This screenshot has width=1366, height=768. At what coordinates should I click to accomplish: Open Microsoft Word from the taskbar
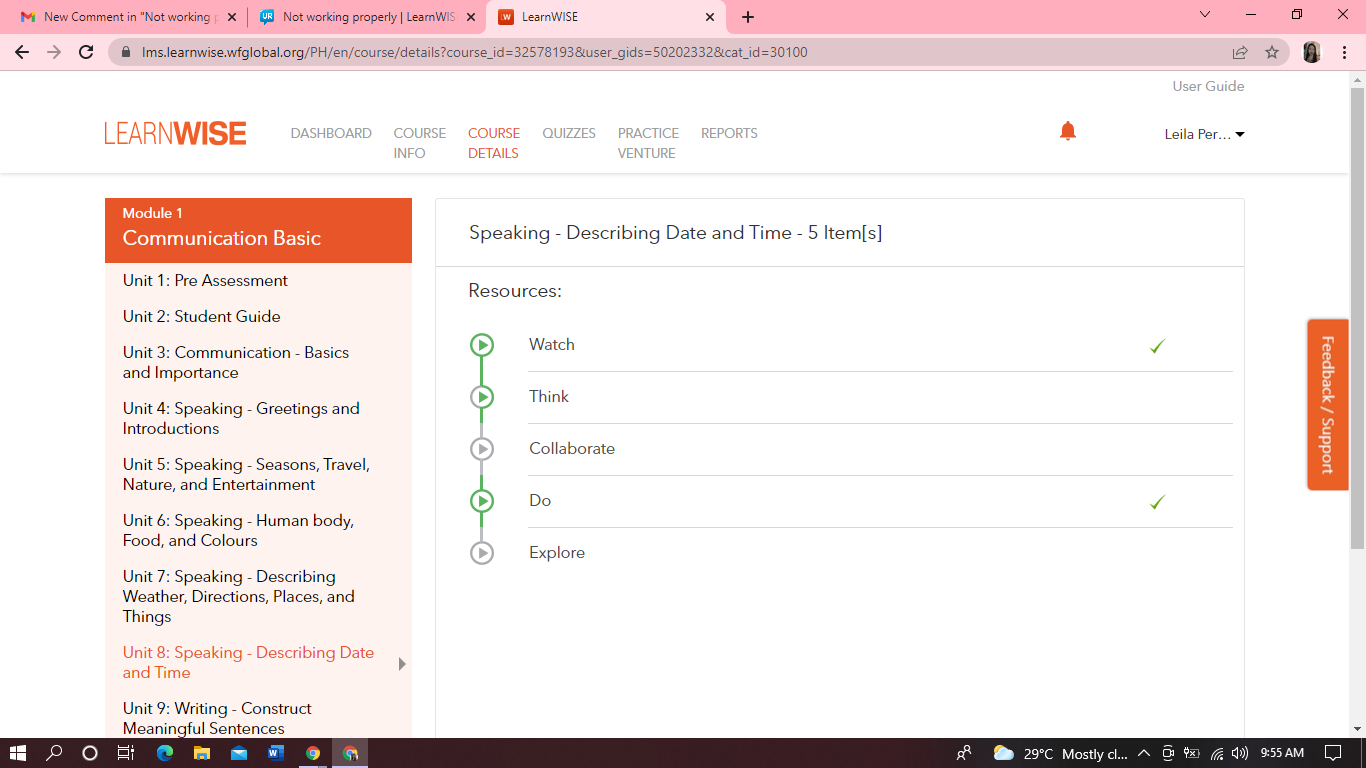tap(276, 753)
